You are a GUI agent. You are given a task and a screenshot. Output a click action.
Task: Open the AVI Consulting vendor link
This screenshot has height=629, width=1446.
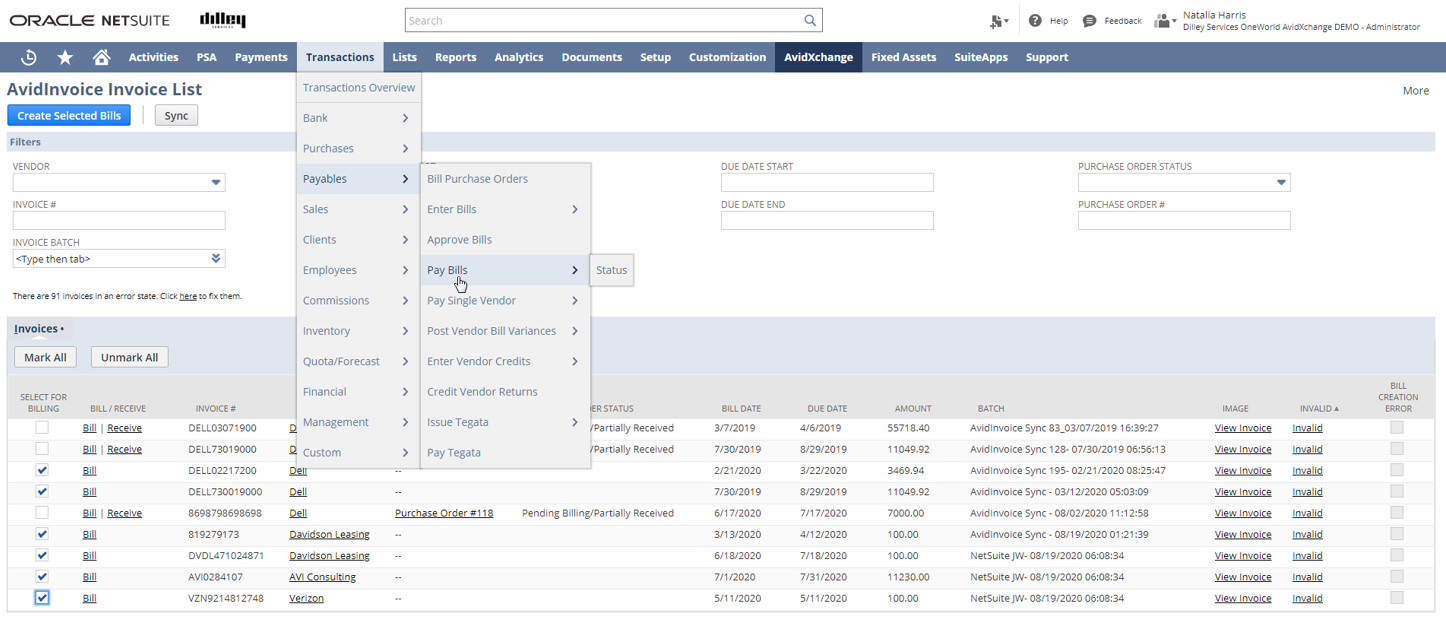[x=323, y=577]
